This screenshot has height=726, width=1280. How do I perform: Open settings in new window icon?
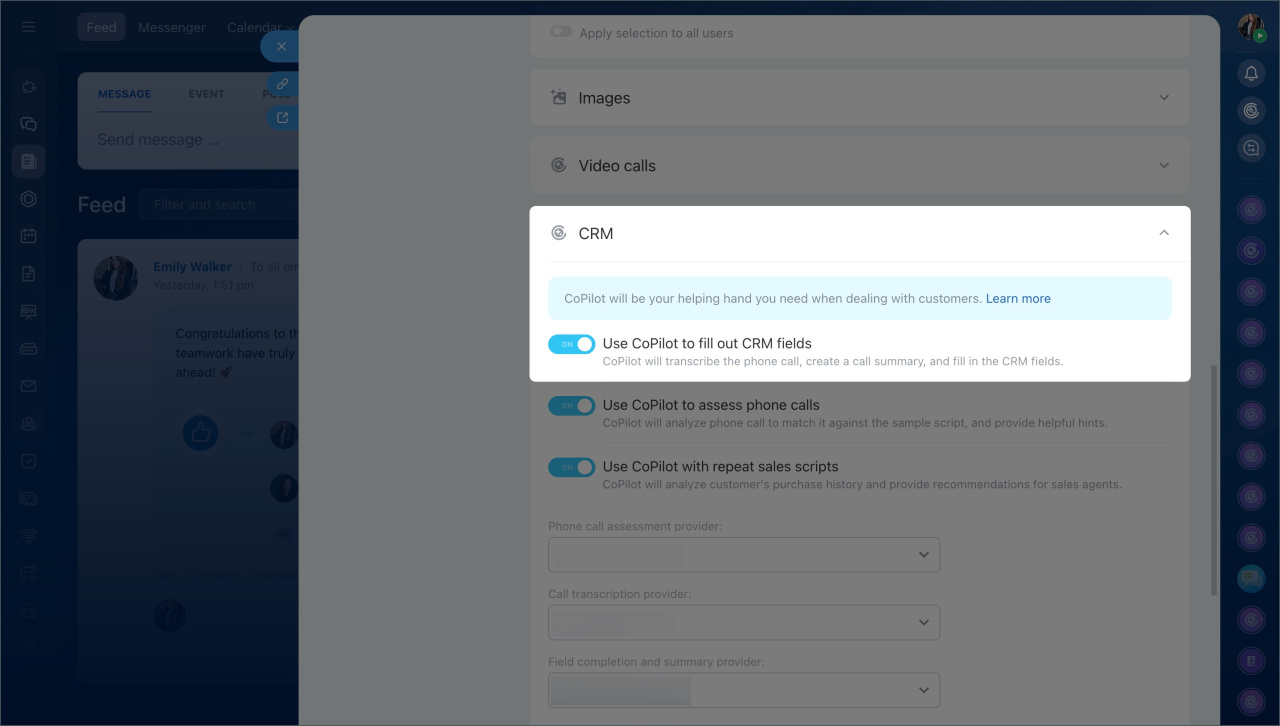tap(282, 118)
